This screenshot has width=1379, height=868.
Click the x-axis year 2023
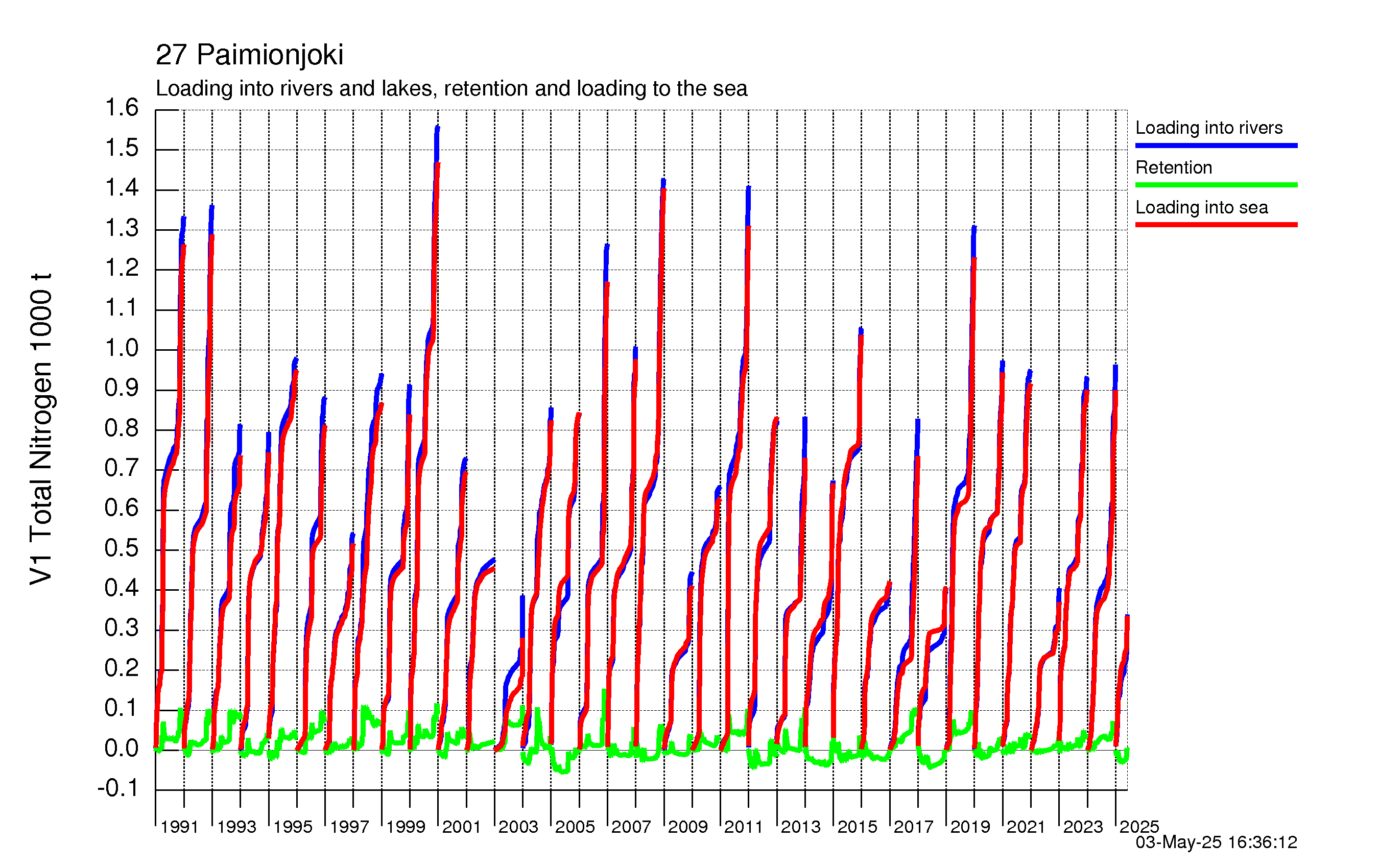click(x=1083, y=827)
